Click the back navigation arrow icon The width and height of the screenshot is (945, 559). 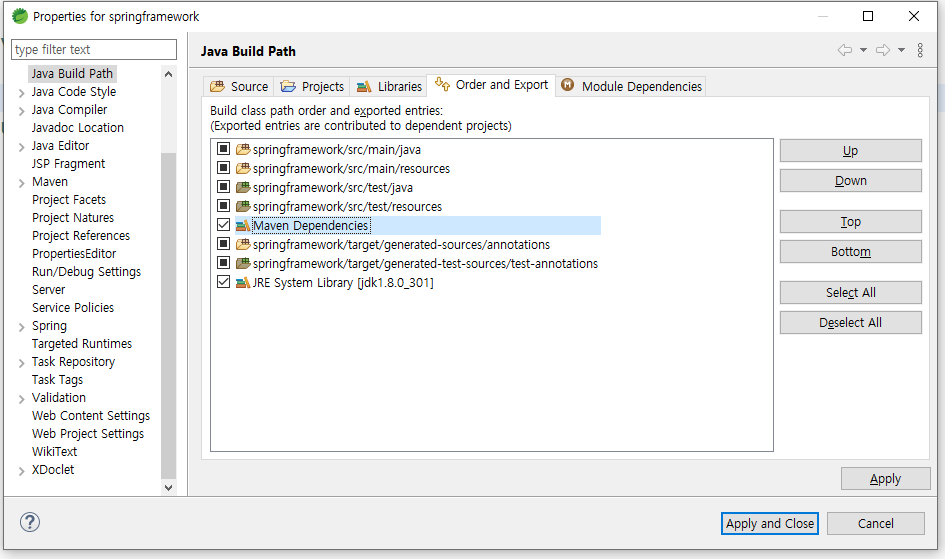(x=845, y=50)
